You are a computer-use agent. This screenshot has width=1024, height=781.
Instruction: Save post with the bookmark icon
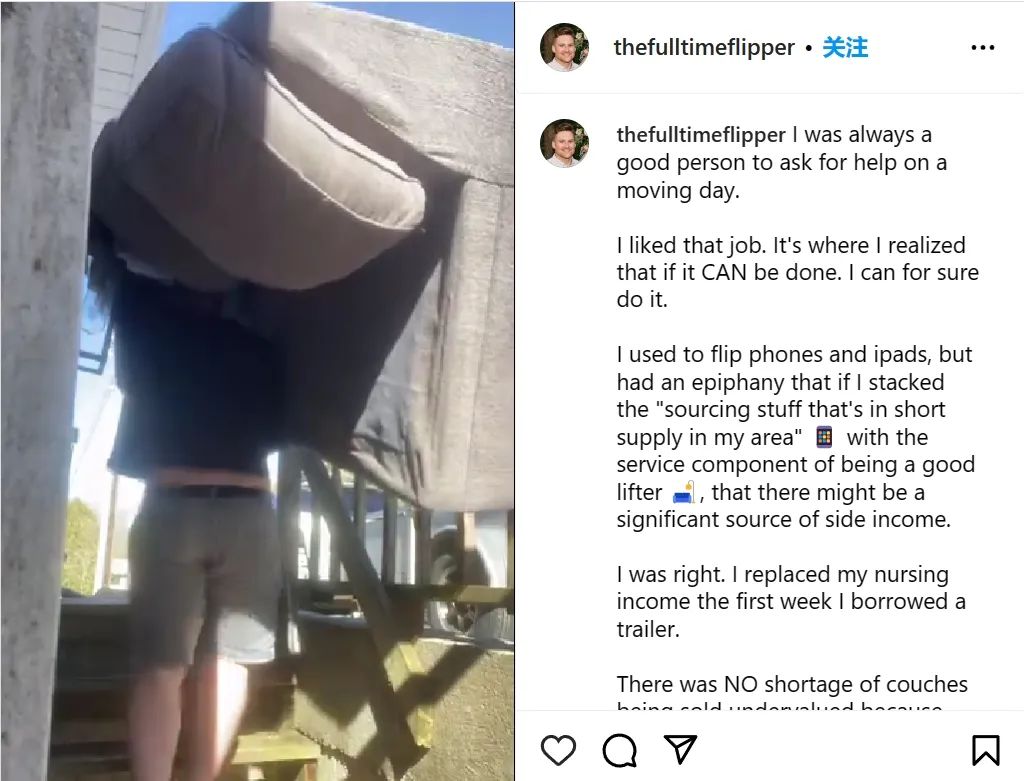tap(985, 750)
